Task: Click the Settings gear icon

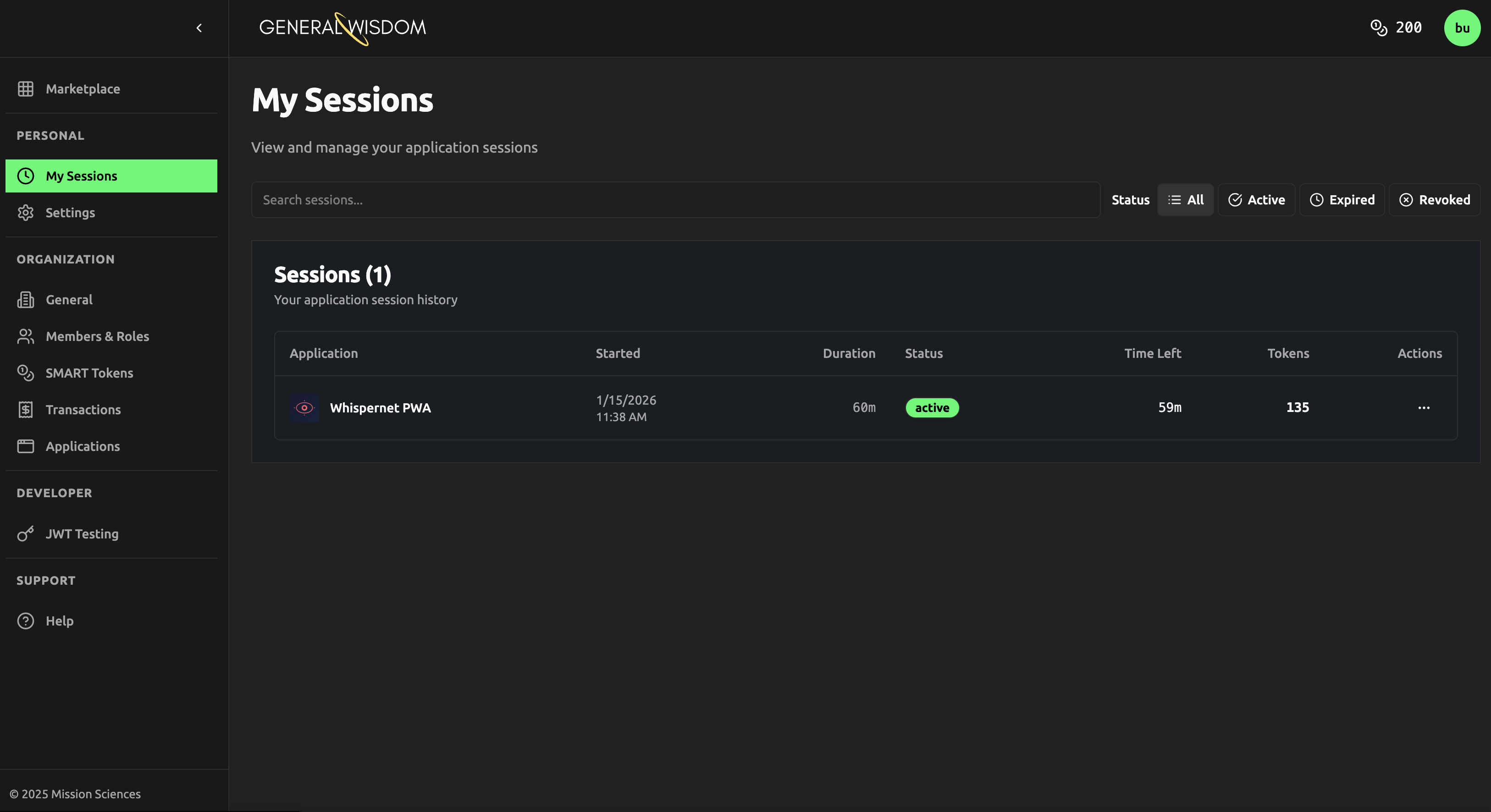Action: 26,213
